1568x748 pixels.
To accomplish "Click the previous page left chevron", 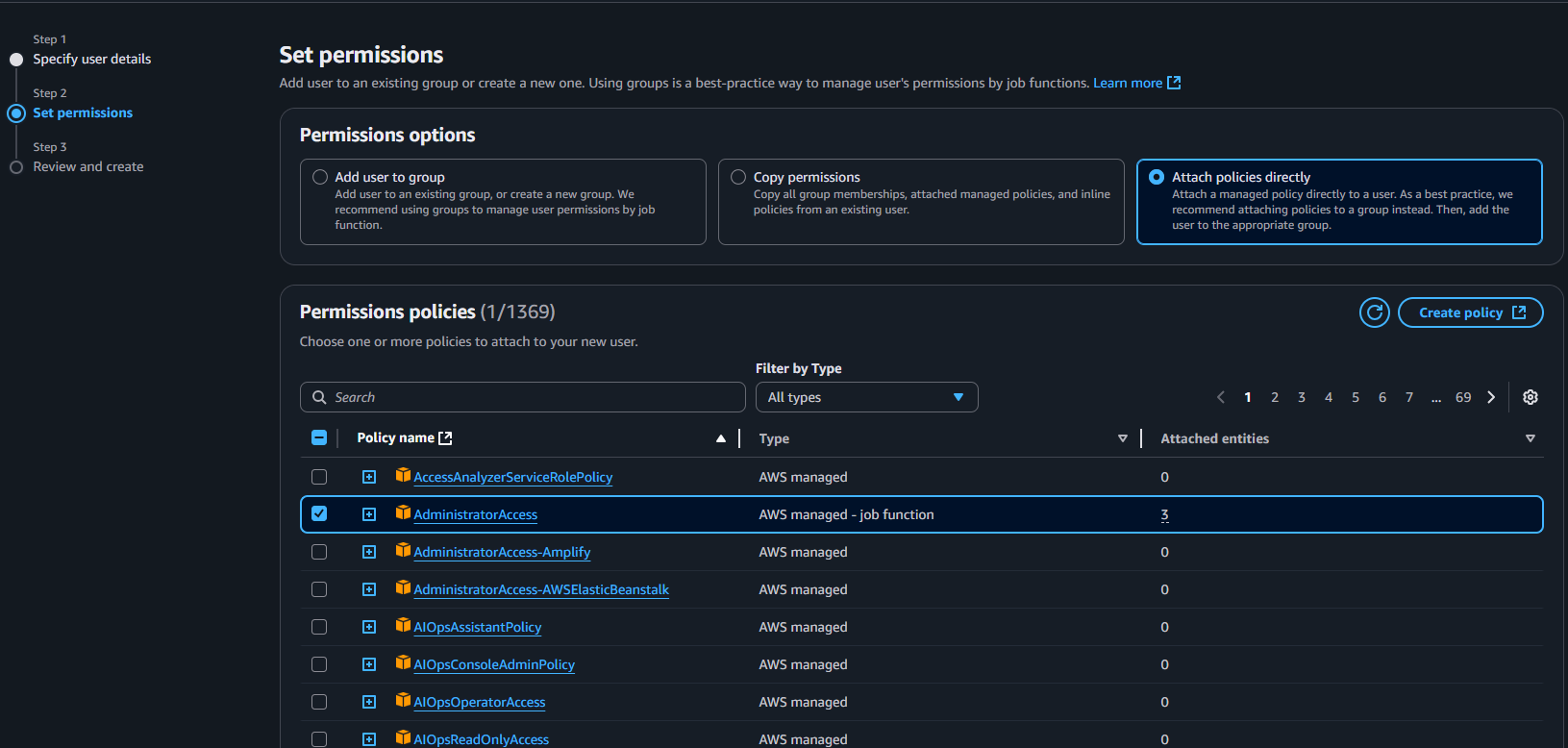I will point(1221,397).
